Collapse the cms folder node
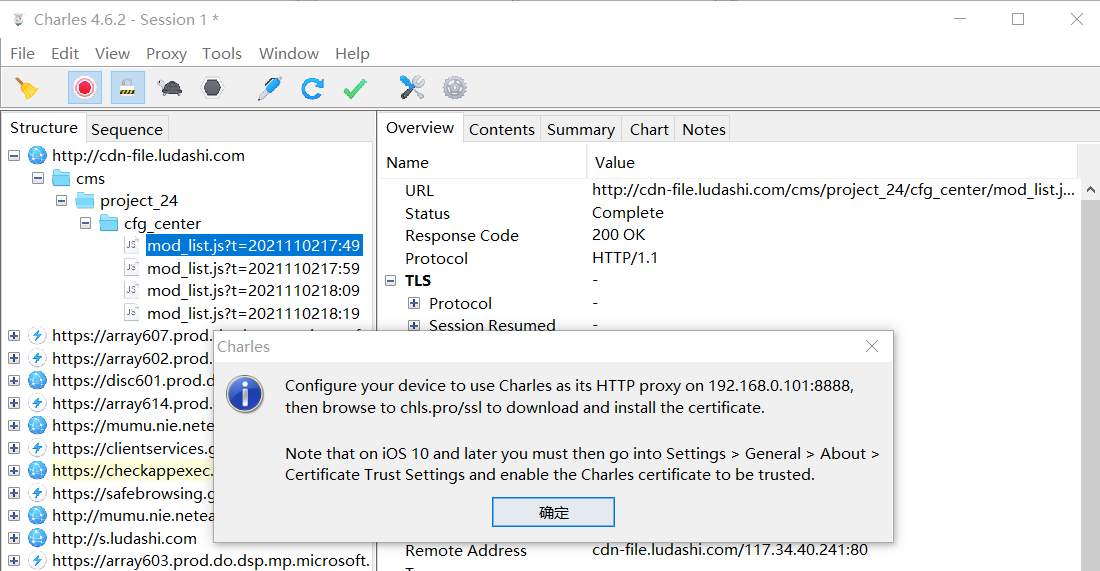Screen dimensions: 1100x571 38,179
